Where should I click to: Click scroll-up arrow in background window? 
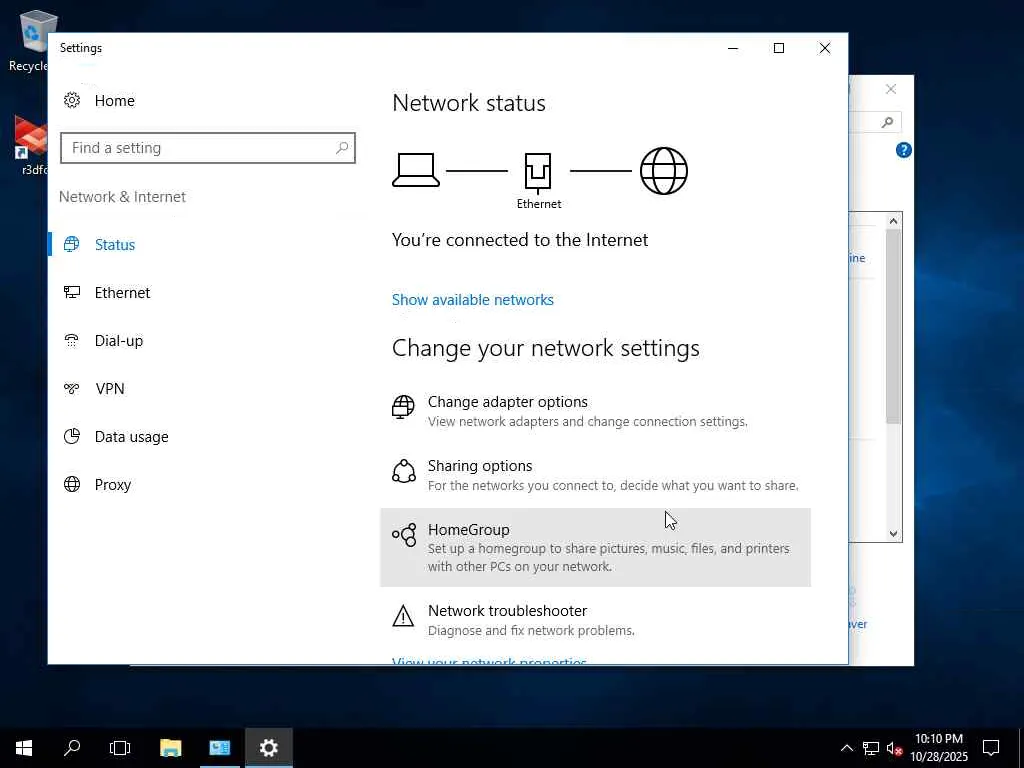coord(893,221)
